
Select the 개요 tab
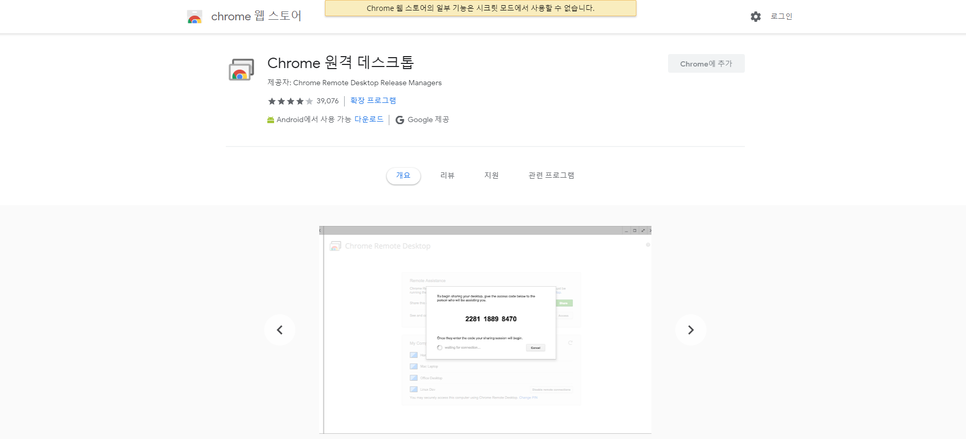pyautogui.click(x=404, y=175)
